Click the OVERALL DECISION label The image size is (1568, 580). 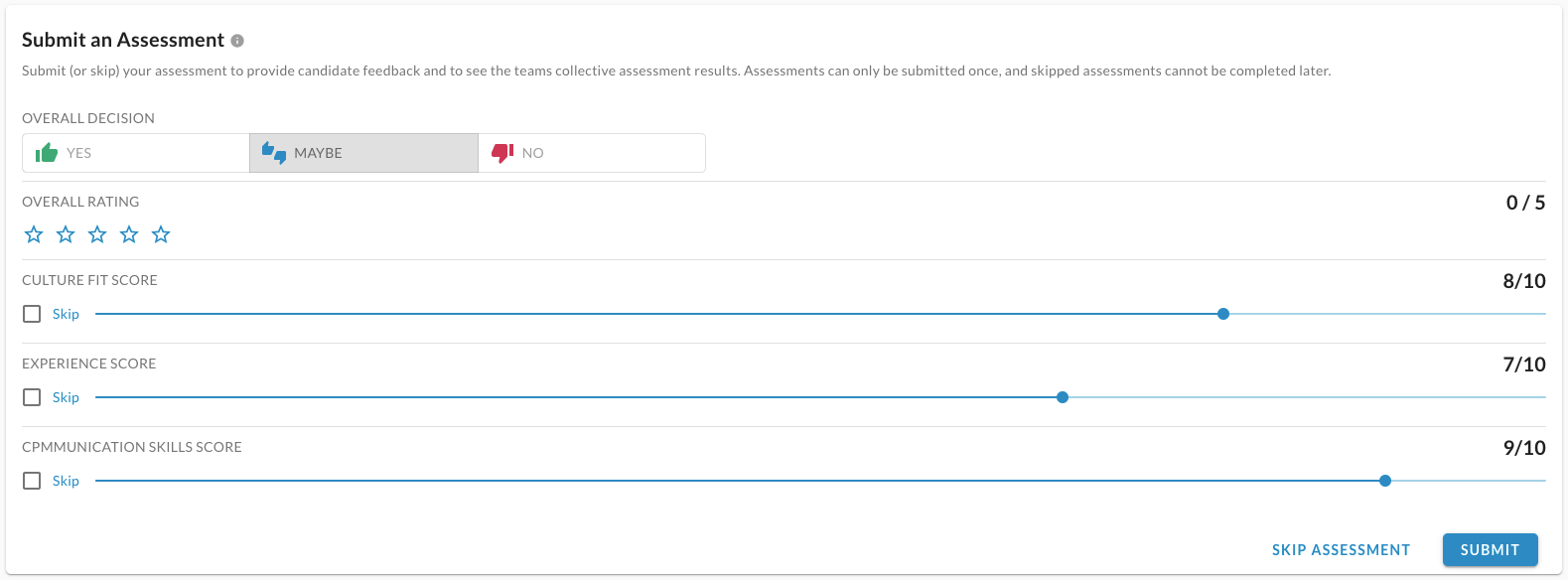(88, 118)
